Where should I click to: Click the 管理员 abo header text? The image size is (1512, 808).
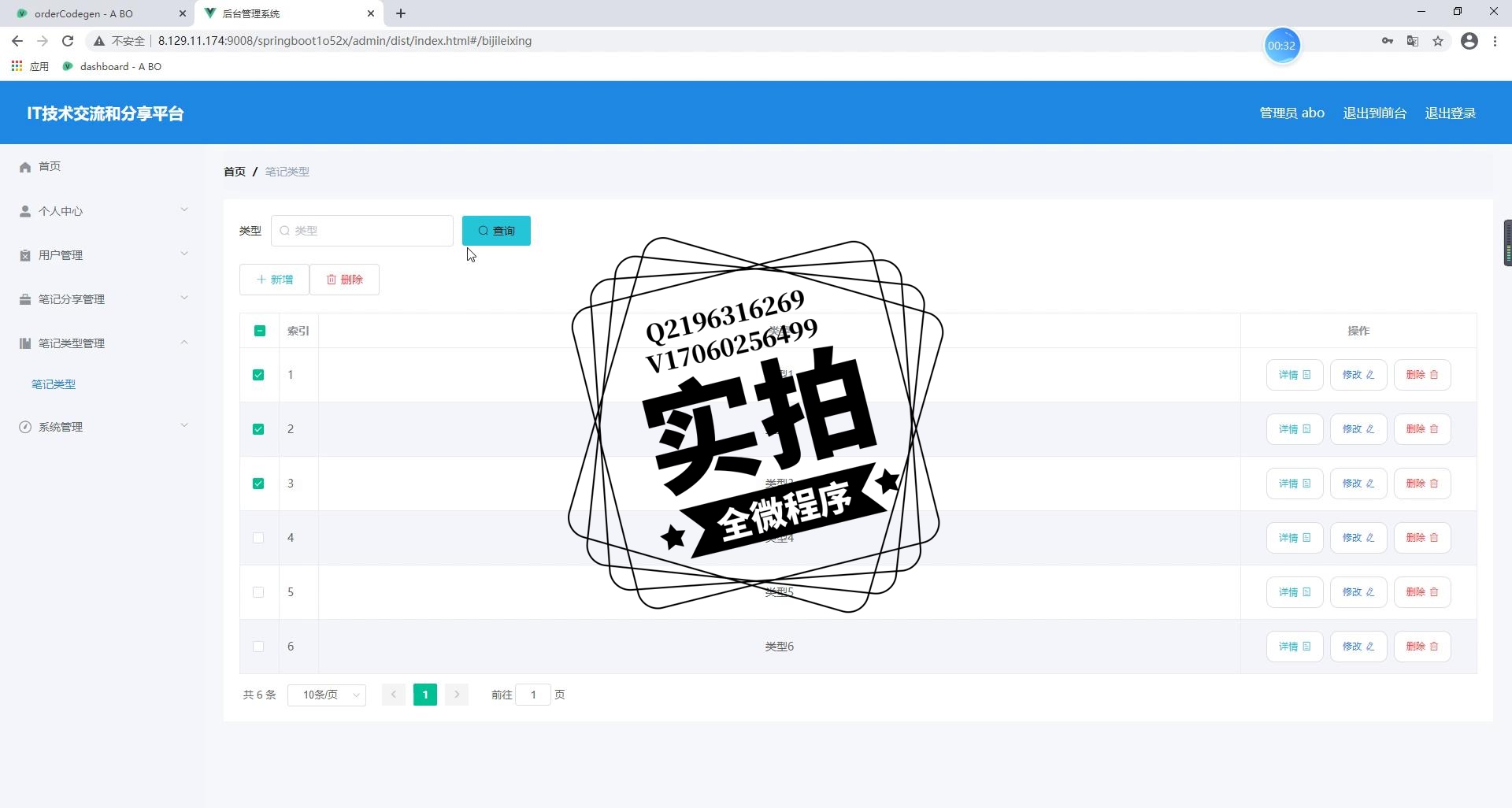tap(1292, 113)
